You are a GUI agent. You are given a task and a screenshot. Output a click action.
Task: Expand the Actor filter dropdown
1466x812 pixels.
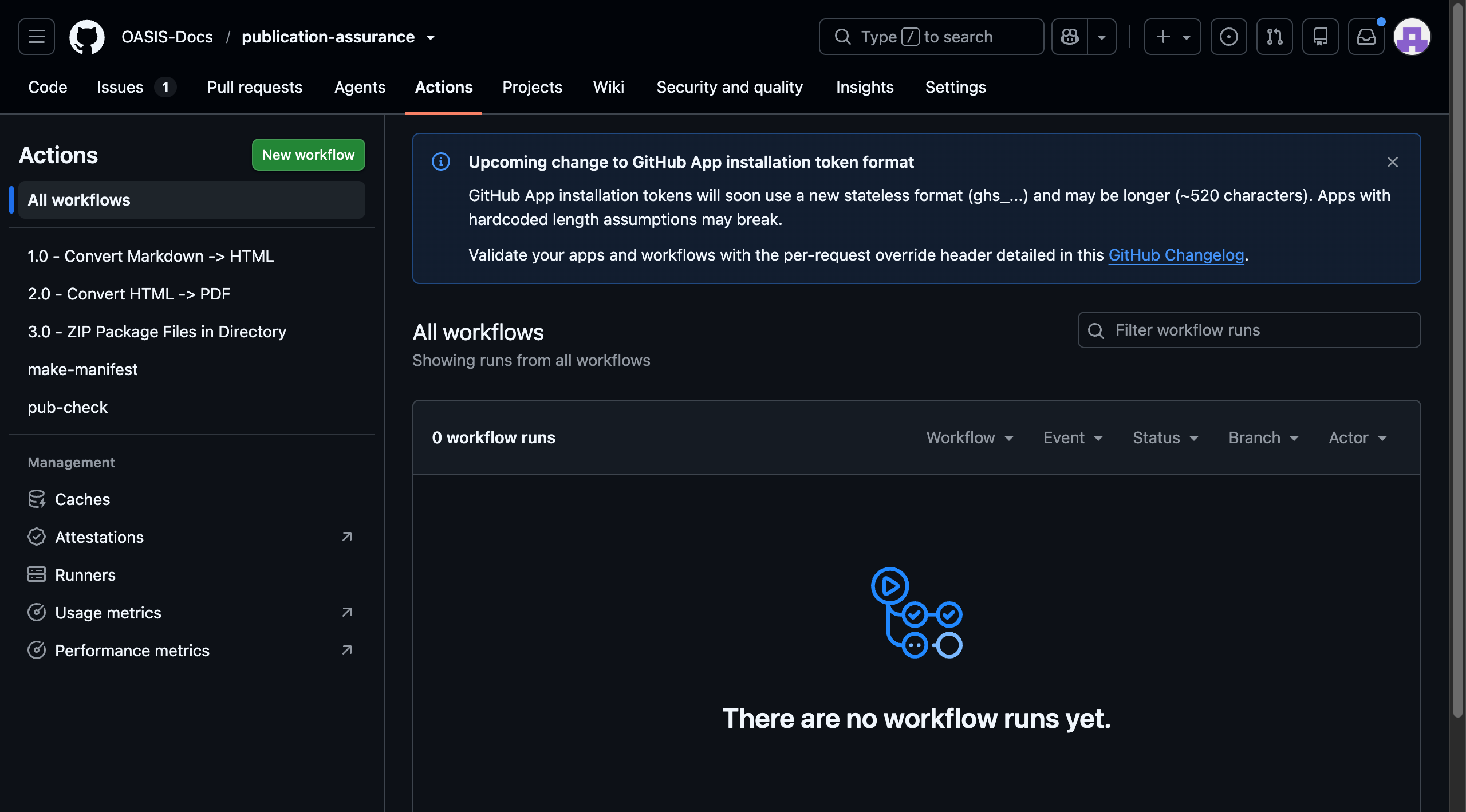[x=1358, y=437]
